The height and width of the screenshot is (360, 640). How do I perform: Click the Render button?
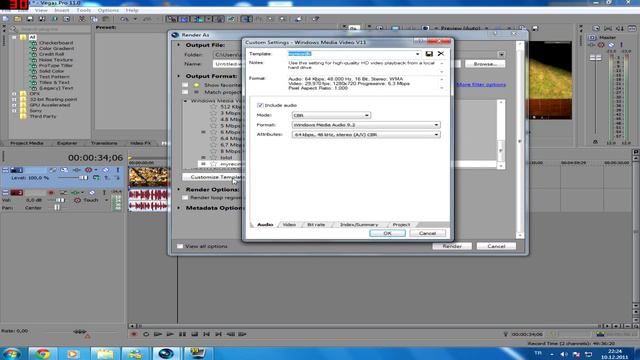(x=452, y=246)
